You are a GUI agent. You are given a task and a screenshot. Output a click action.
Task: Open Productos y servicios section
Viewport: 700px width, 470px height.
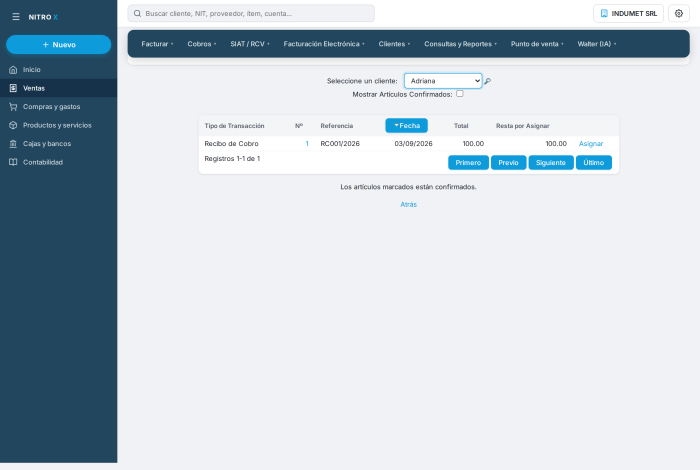point(58,125)
